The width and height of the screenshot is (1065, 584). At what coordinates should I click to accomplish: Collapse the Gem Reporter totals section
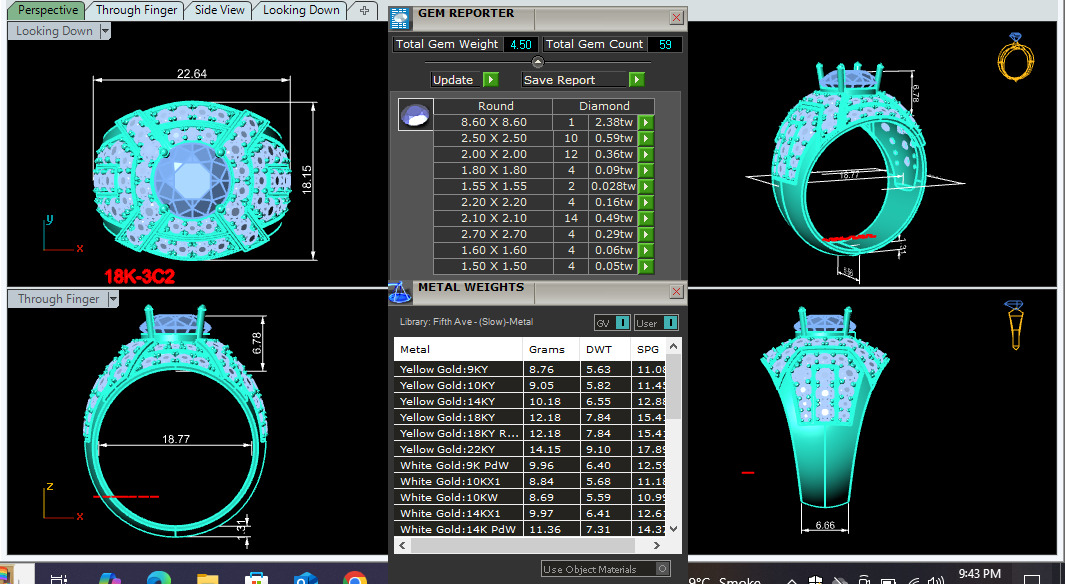538,62
